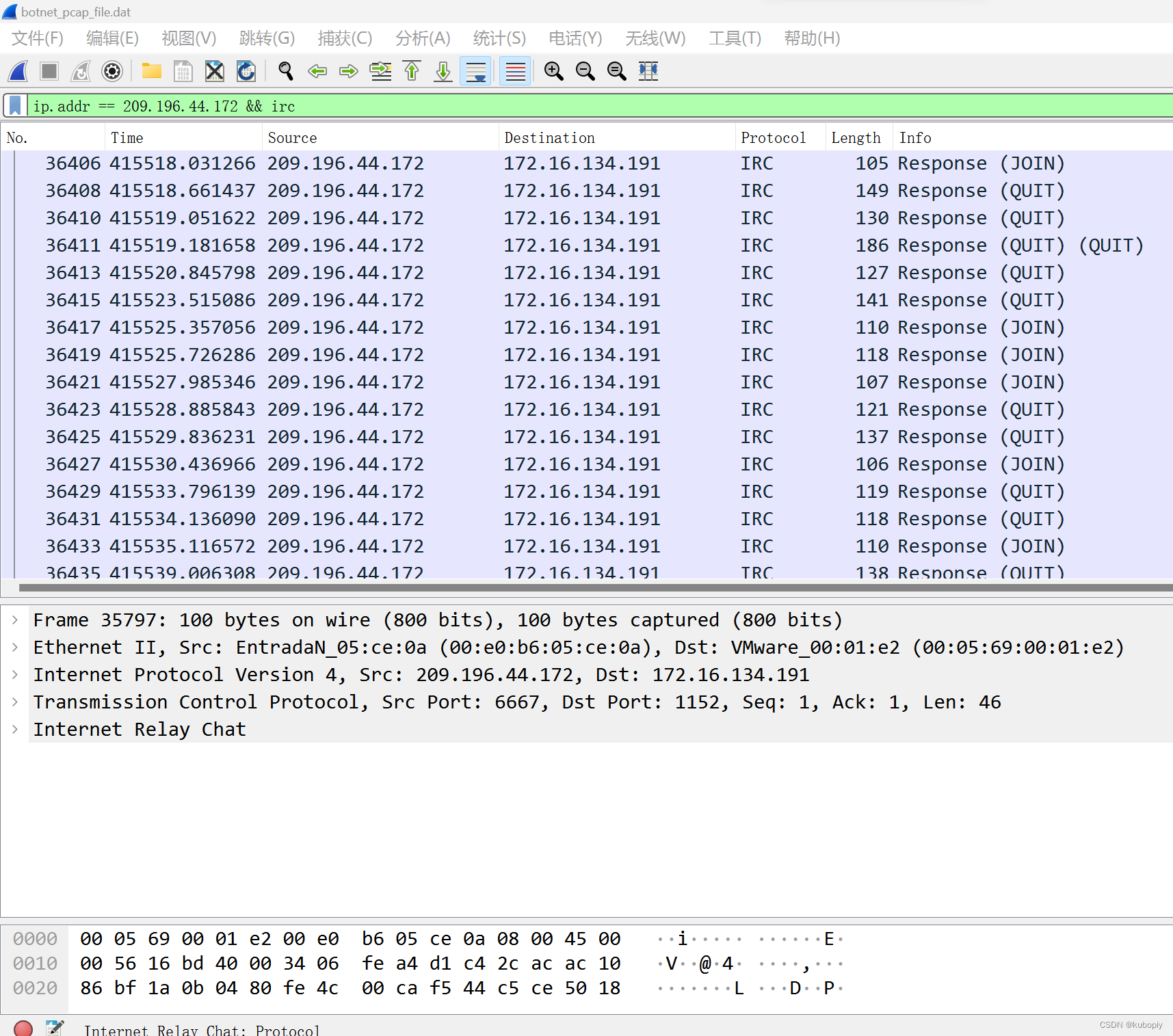Image resolution: width=1173 pixels, height=1036 pixels.
Task: Select packet 36406 JOIN response
Action: pyautogui.click(x=587, y=163)
